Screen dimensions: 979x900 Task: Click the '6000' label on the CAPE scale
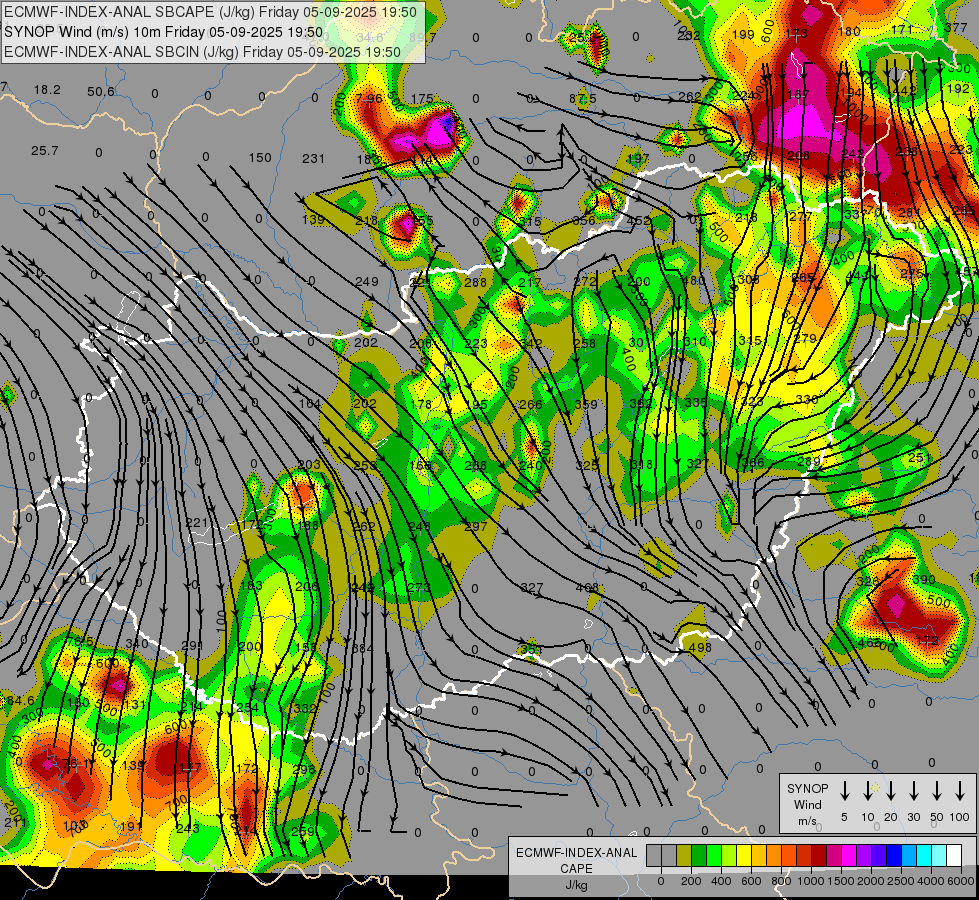[x=960, y=881]
